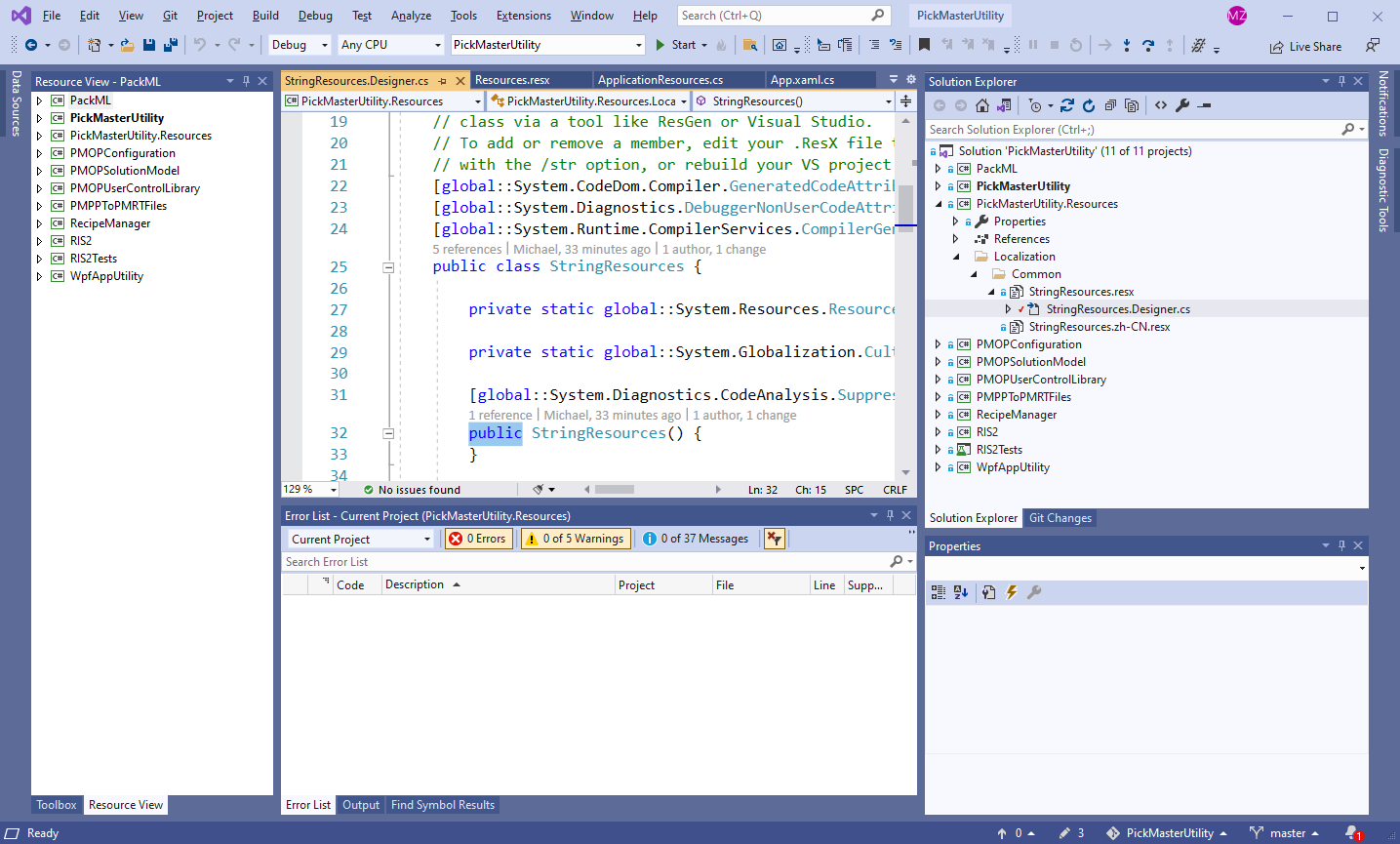Expand the RecipeManager node in Resource View
1400x844 pixels.
tap(39, 223)
